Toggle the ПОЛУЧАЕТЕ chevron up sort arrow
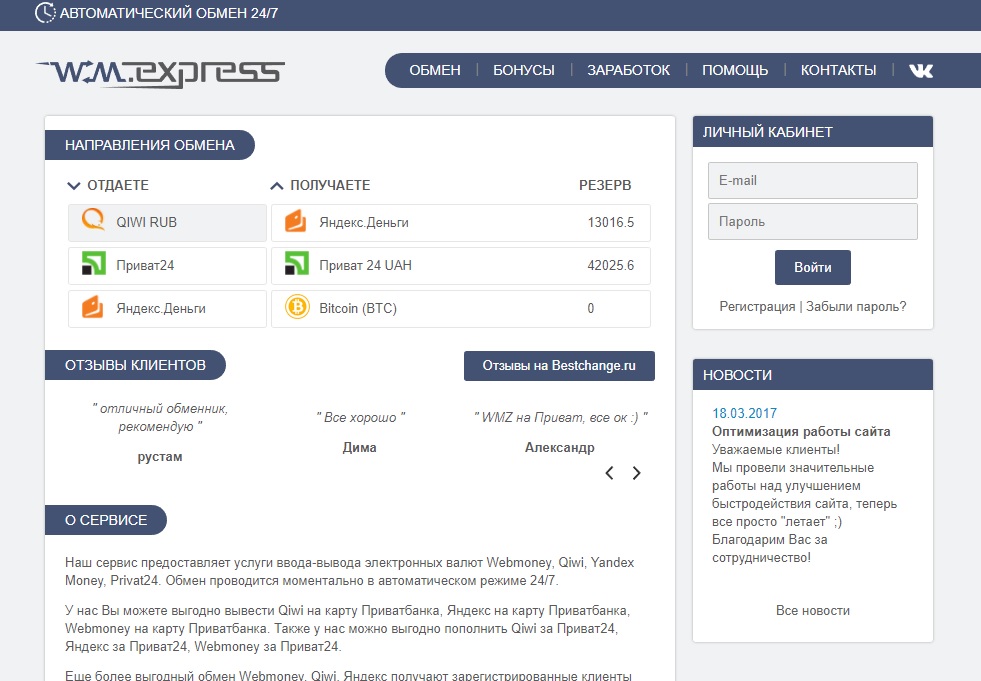The width and height of the screenshot is (981, 681). coord(277,185)
